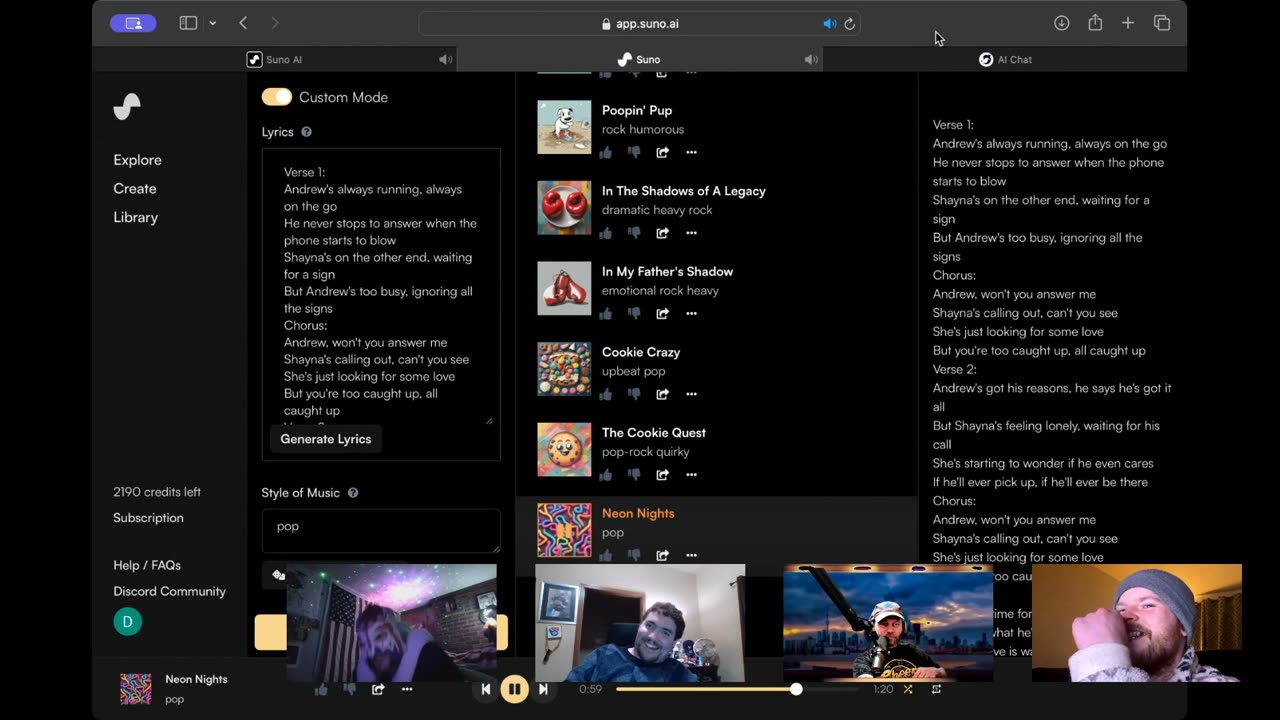The height and width of the screenshot is (720, 1280).
Task: Skip to the next track
Action: coord(543,689)
